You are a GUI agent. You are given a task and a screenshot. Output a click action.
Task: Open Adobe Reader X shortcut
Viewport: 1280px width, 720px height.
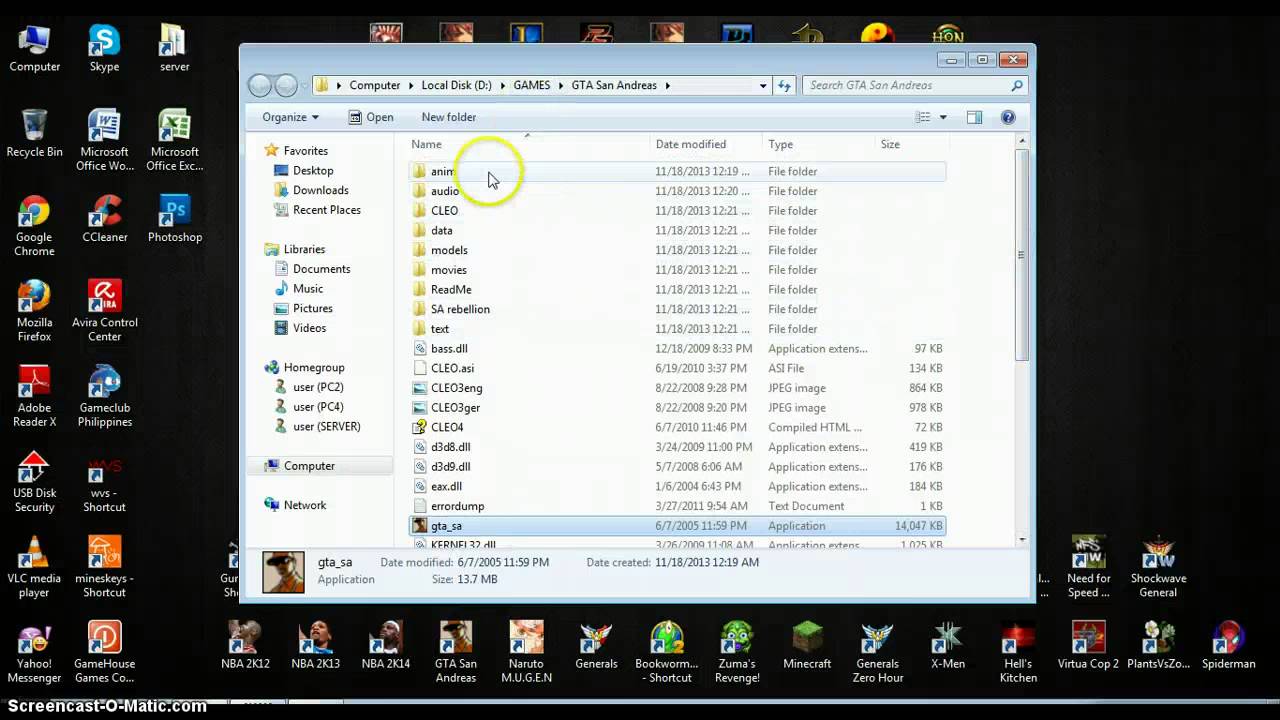click(34, 395)
